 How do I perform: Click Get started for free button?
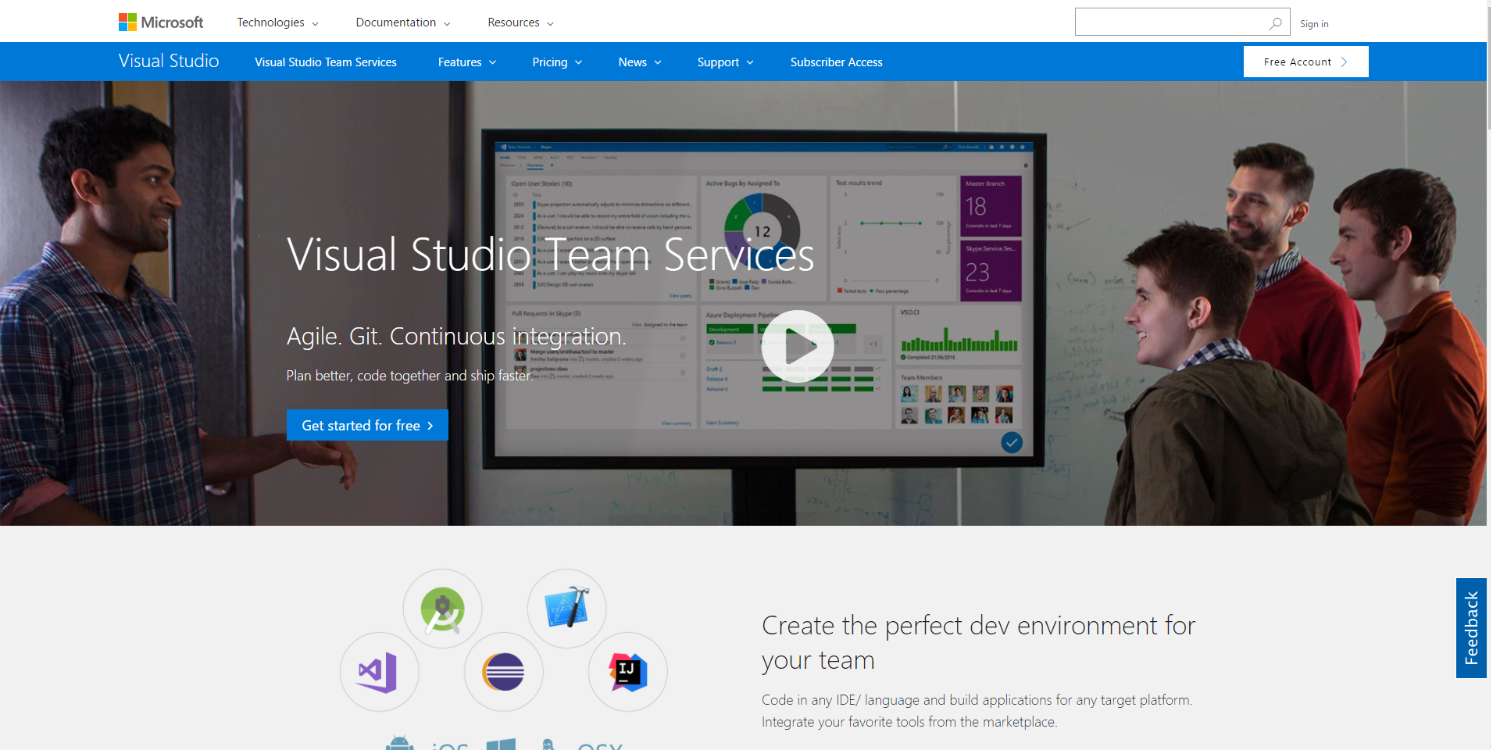[367, 425]
